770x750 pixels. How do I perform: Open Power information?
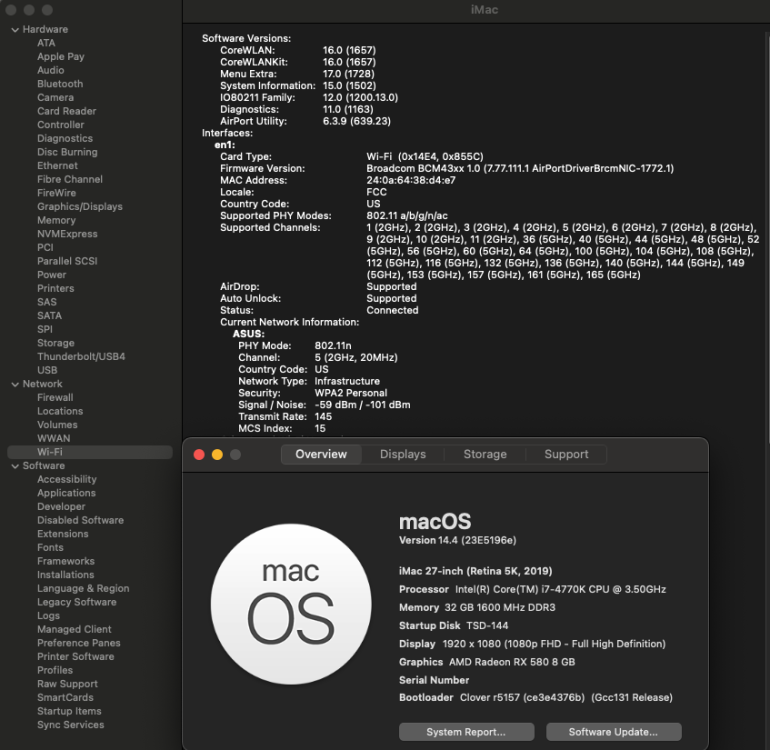pyautogui.click(x=52, y=275)
